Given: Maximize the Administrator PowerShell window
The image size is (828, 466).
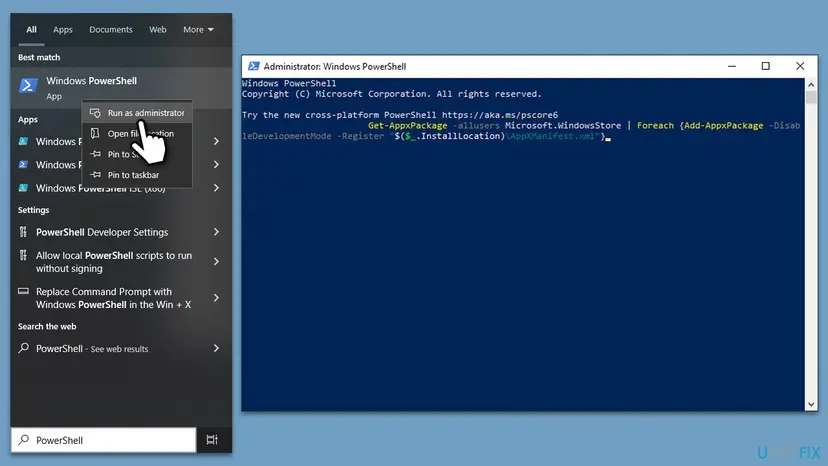Looking at the screenshot, I should [x=765, y=66].
